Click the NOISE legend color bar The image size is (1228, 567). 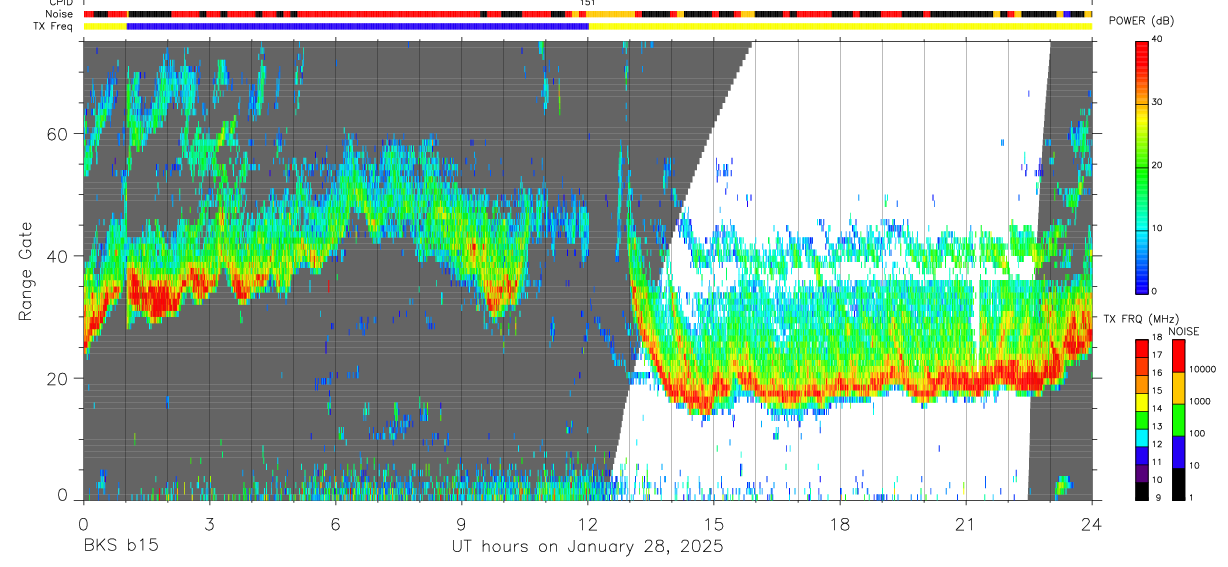pyautogui.click(x=1178, y=419)
